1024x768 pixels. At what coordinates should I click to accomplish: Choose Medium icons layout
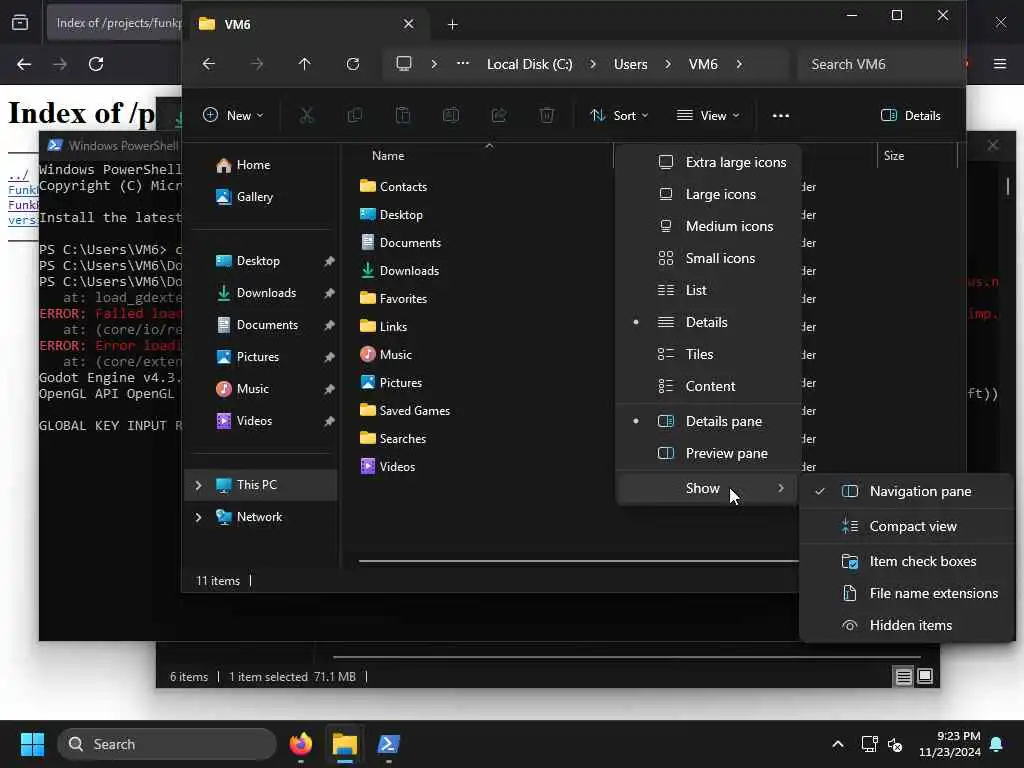click(x=709, y=226)
